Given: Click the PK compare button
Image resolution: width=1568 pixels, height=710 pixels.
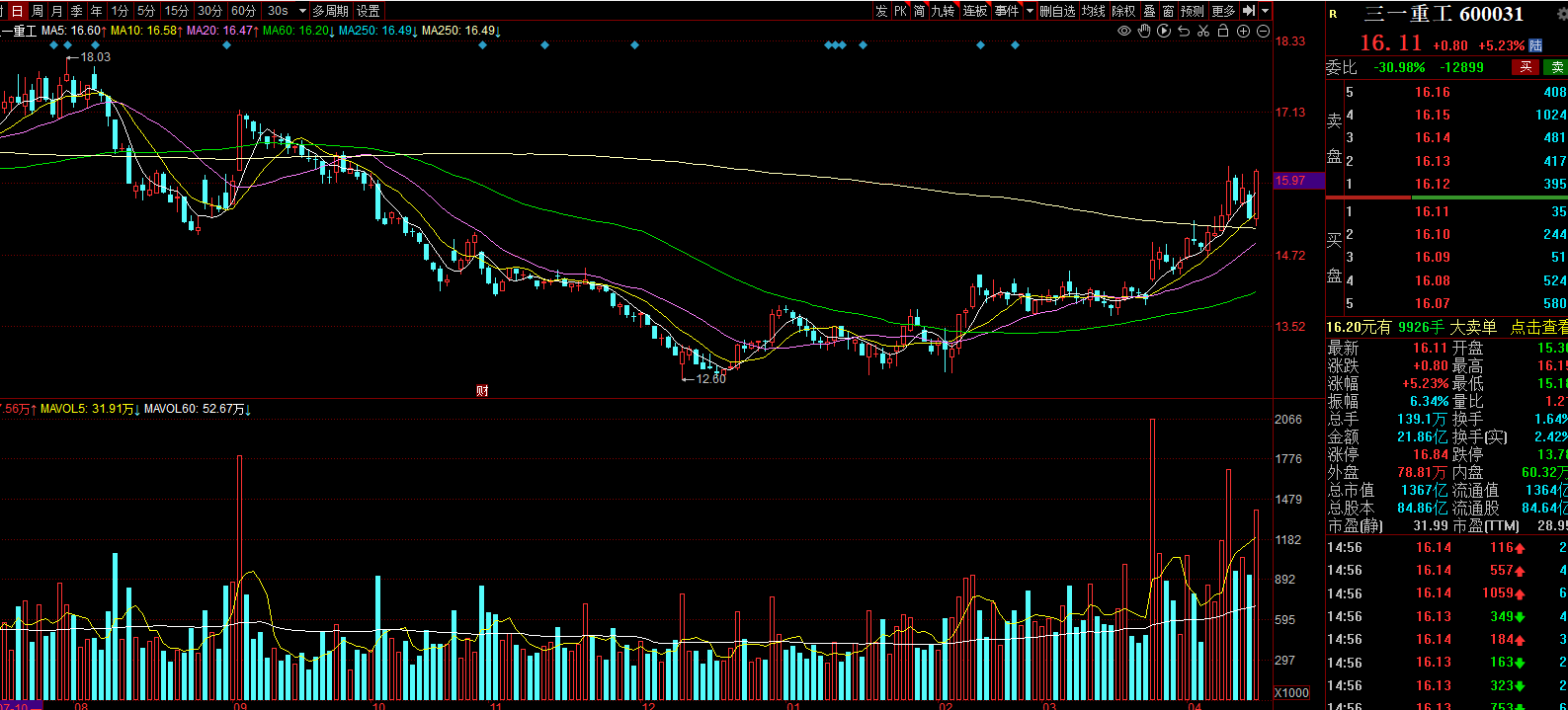Looking at the screenshot, I should pyautogui.click(x=900, y=11).
